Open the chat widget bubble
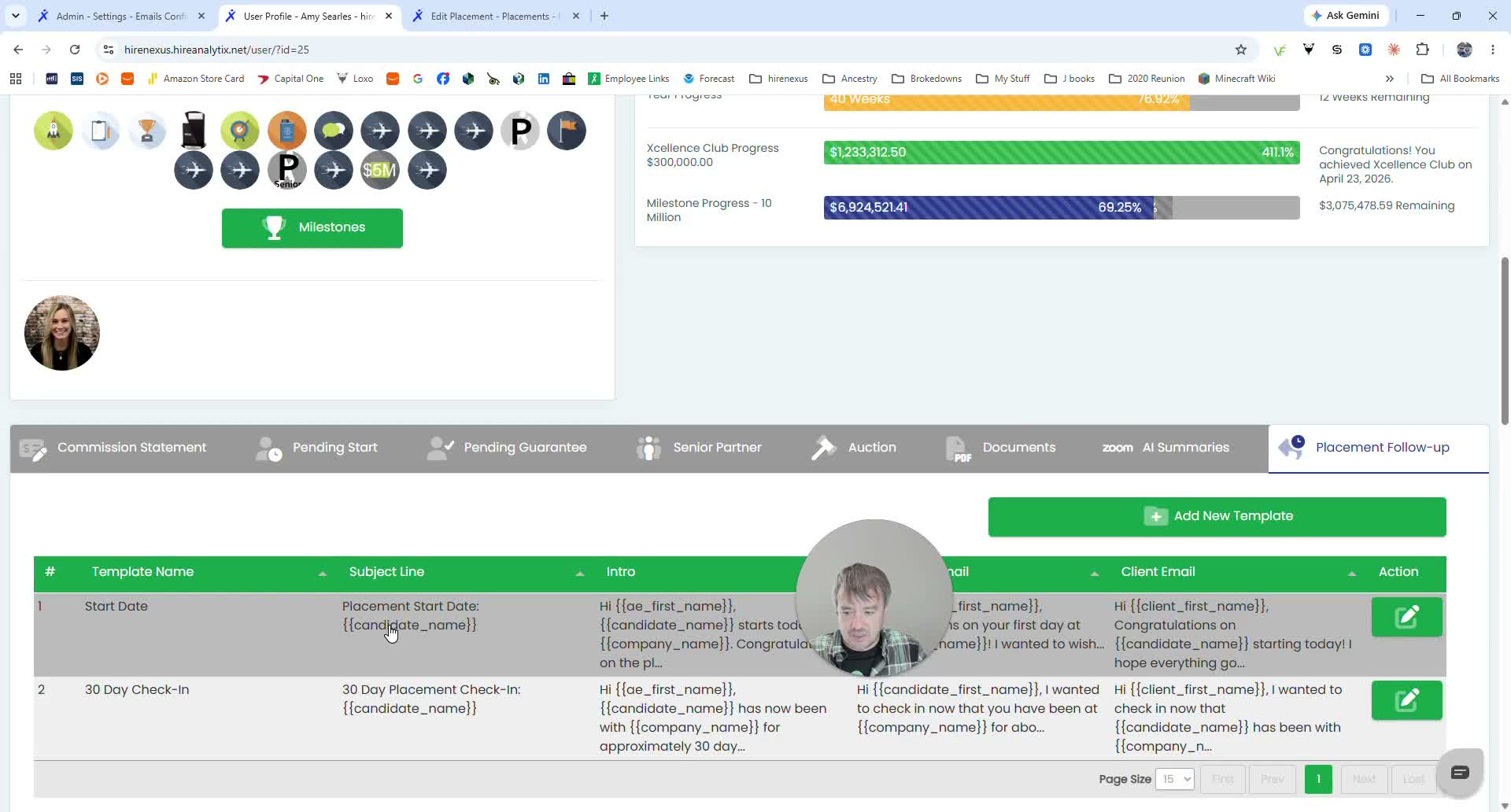The width and height of the screenshot is (1511, 812). point(1460,773)
